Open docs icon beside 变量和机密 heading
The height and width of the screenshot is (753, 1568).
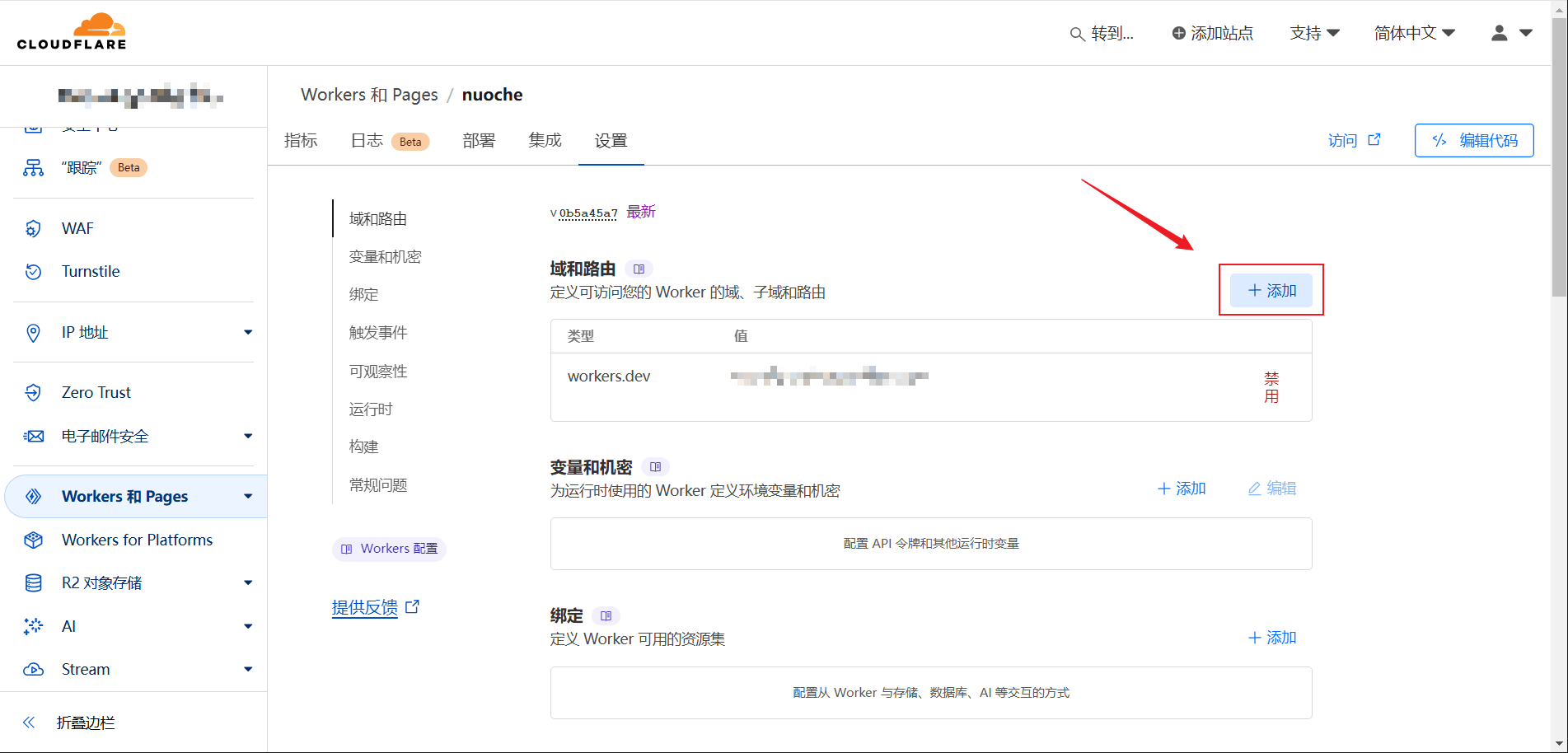655,467
